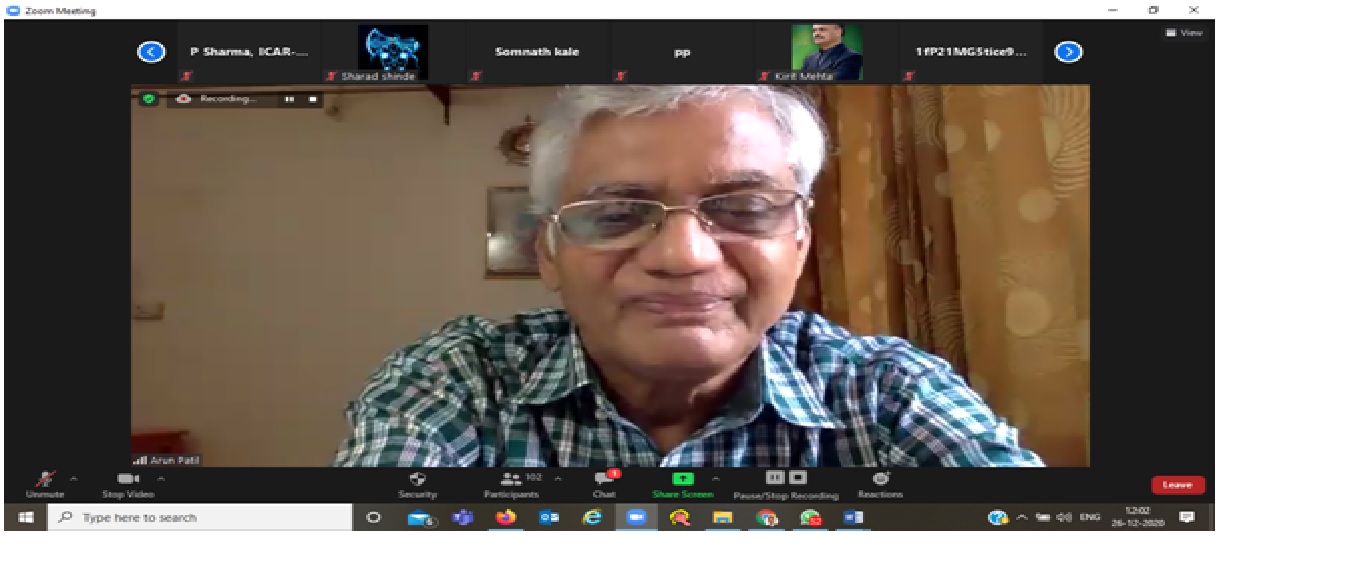Click the green Share Screen button
This screenshot has width=1359, height=562.
point(683,484)
